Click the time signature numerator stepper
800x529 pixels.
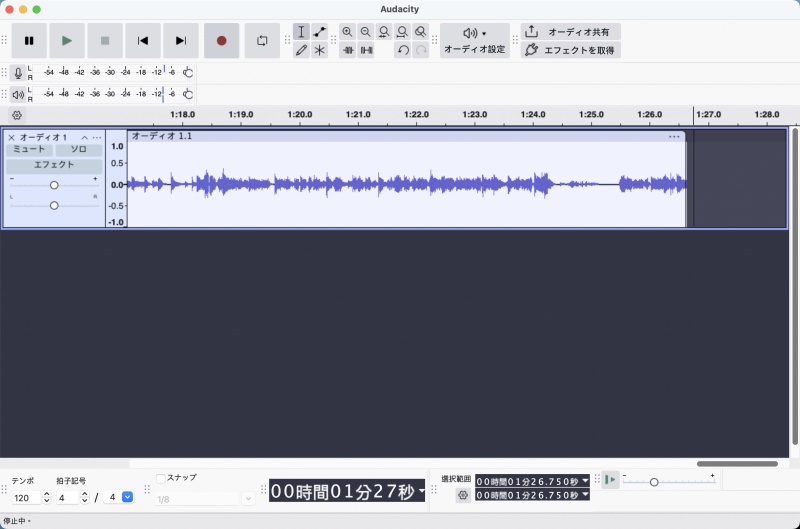[x=85, y=498]
